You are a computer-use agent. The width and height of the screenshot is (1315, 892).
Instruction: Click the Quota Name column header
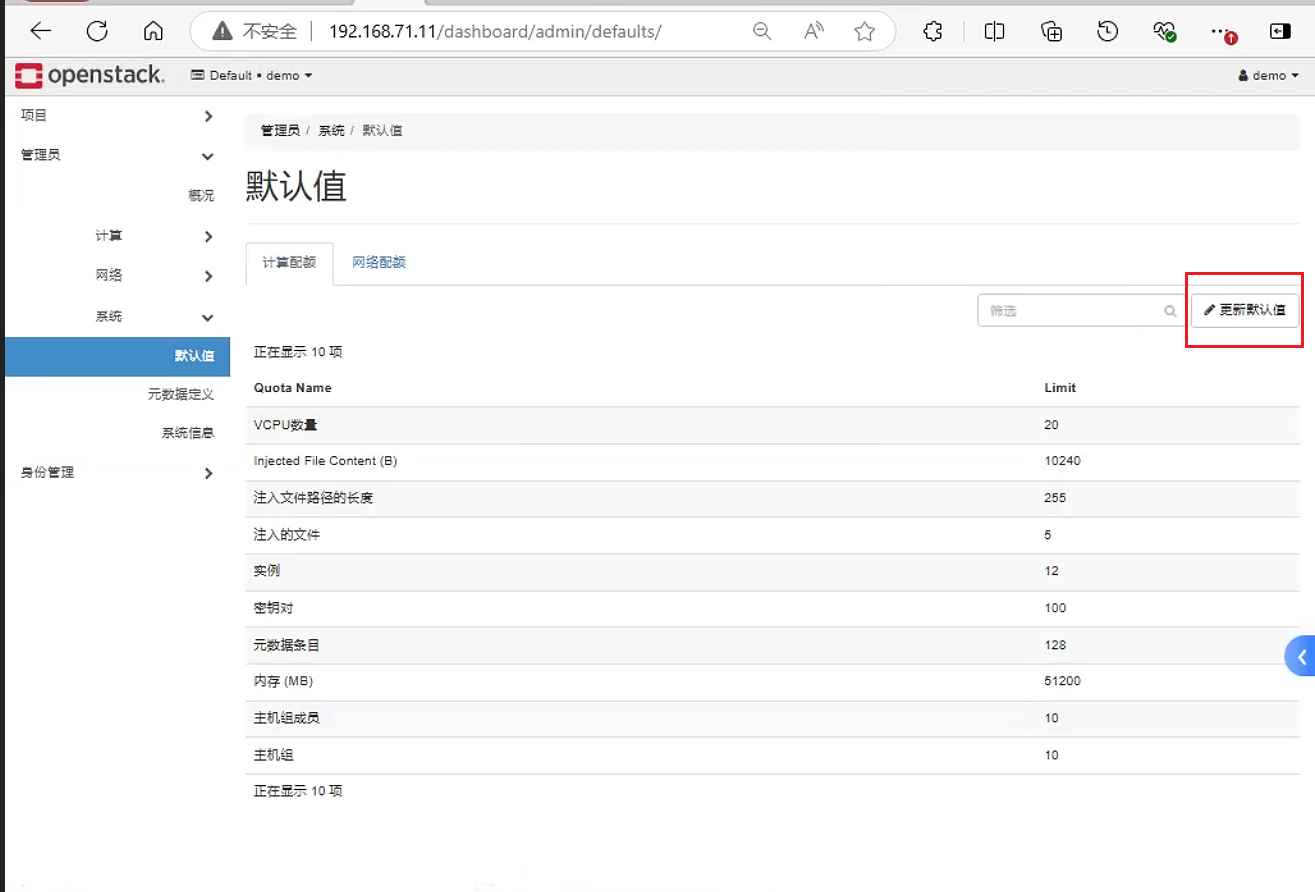[x=293, y=387]
